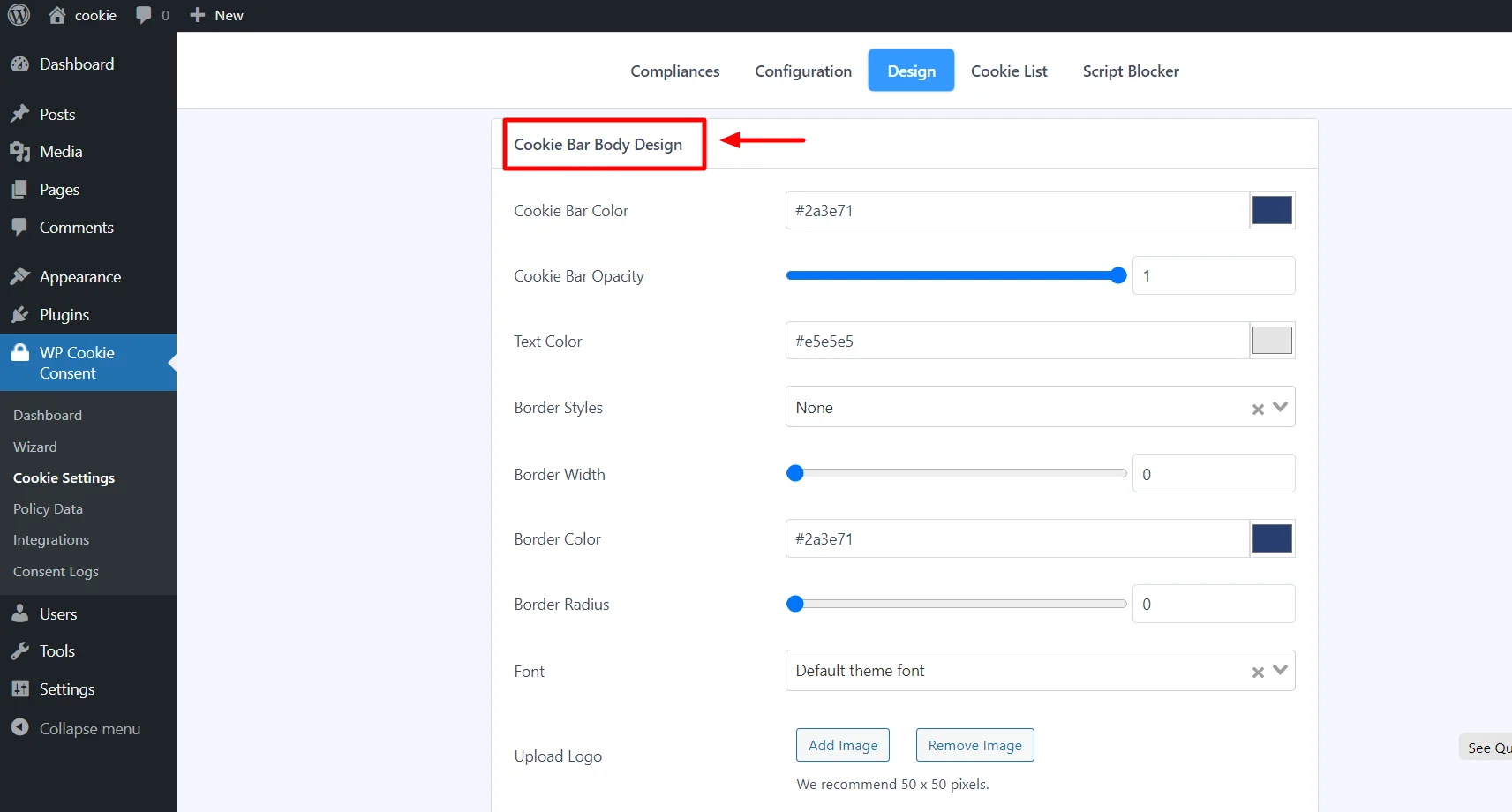Switch to the Script Blocker tab

[1130, 71]
